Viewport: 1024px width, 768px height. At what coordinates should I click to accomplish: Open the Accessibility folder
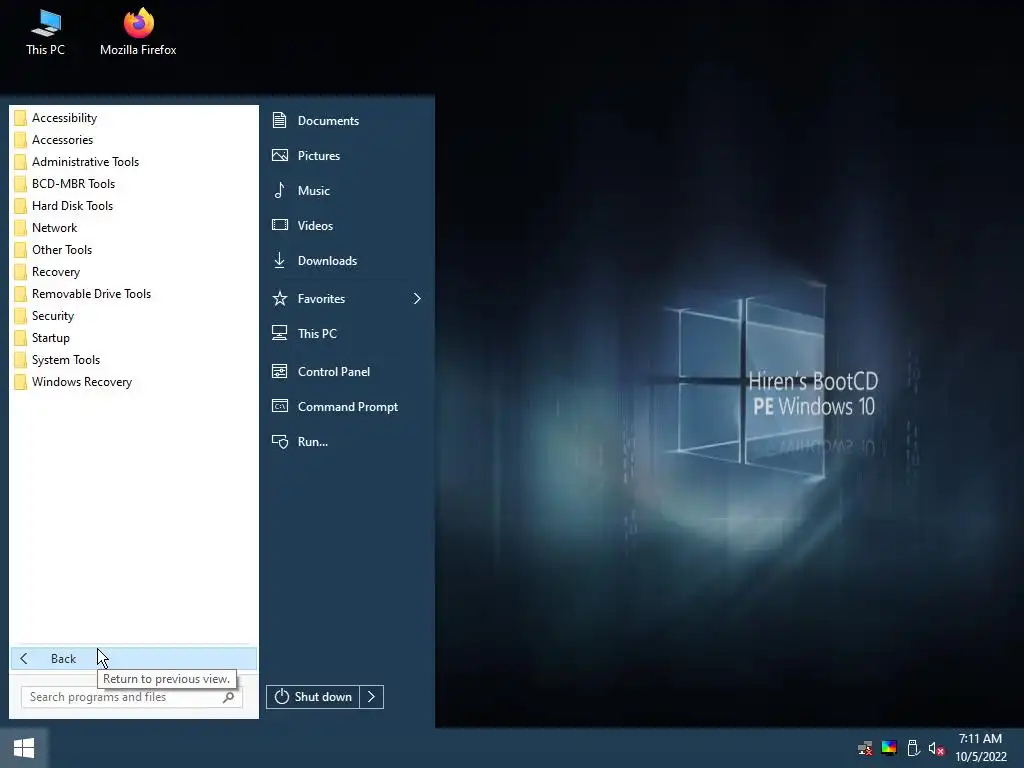(133, 118)
